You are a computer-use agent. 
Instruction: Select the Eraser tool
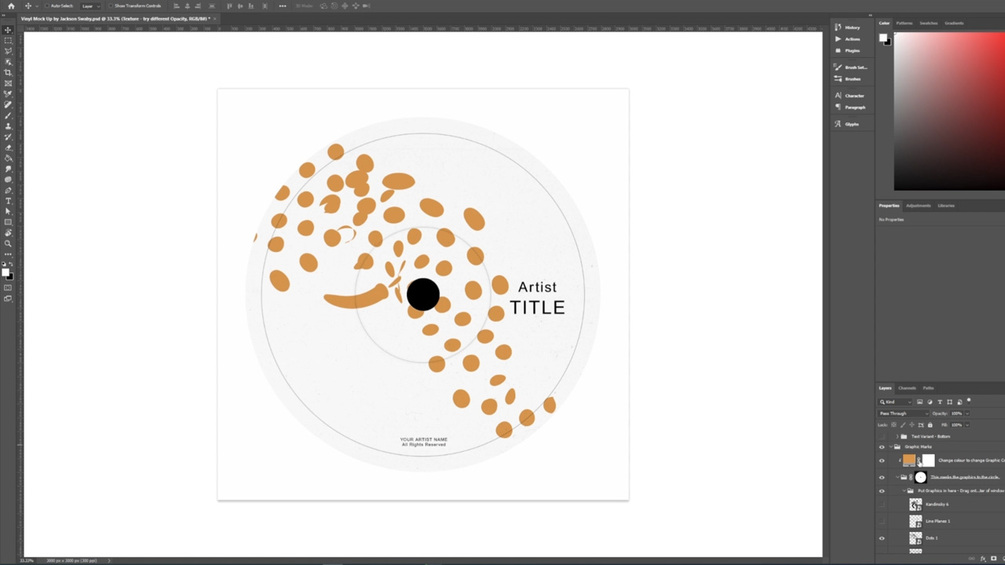pos(8,147)
